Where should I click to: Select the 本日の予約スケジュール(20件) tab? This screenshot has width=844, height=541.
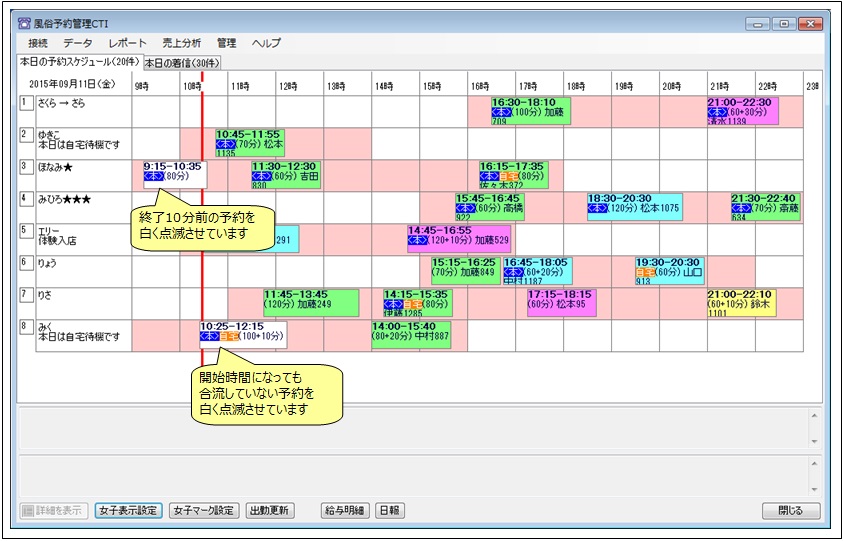click(81, 62)
